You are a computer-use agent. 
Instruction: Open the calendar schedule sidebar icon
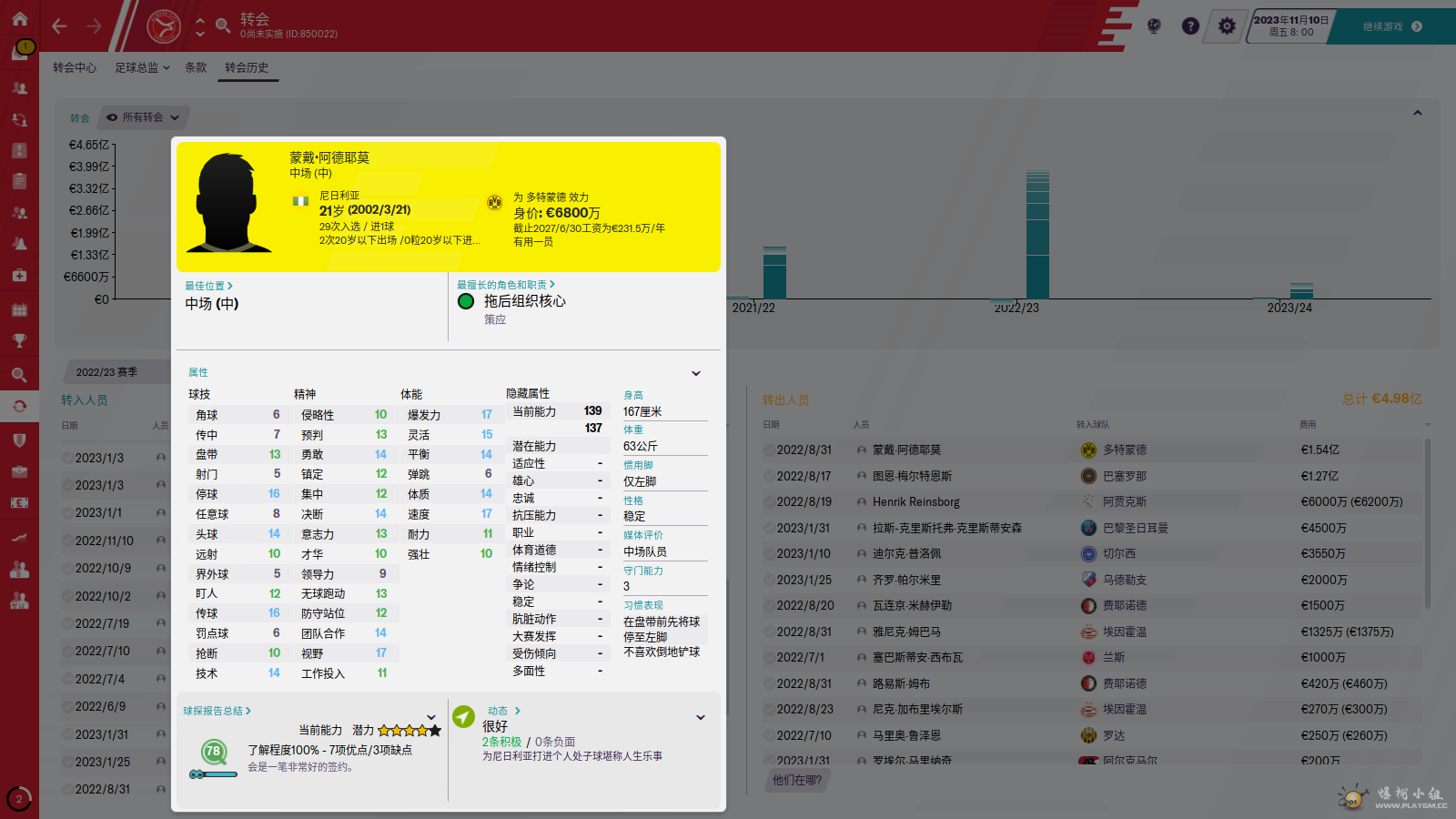[x=19, y=310]
